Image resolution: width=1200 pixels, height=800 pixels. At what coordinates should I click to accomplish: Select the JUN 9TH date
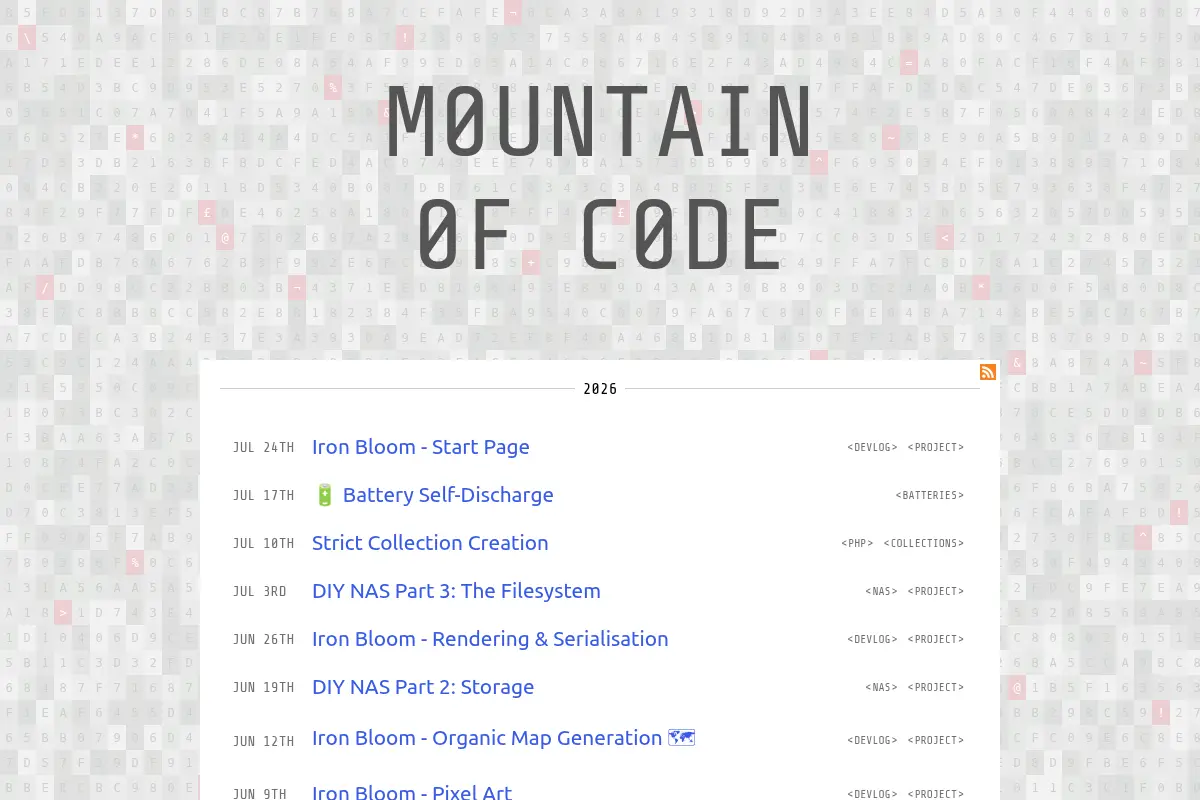pos(259,794)
